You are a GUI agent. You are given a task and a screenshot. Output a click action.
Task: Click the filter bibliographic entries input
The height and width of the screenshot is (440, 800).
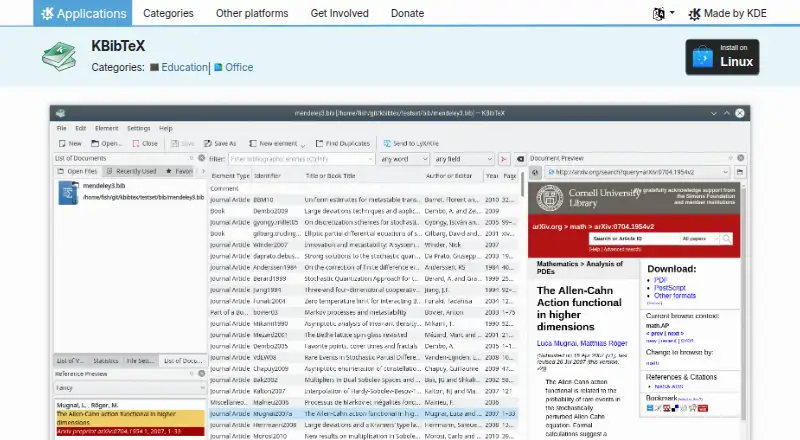pyautogui.click(x=301, y=159)
